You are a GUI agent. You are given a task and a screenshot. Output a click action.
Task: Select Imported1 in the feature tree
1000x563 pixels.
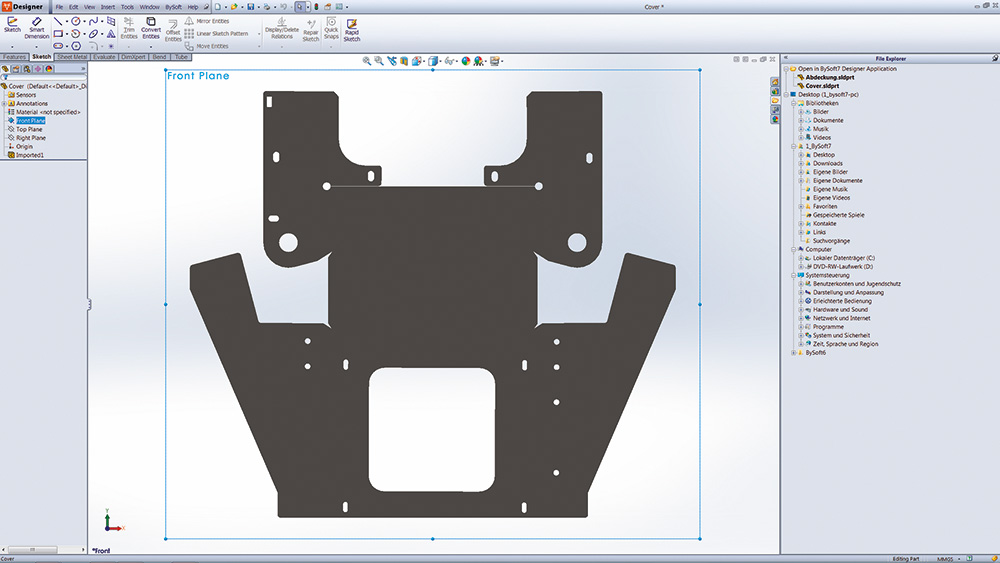[x=26, y=155]
